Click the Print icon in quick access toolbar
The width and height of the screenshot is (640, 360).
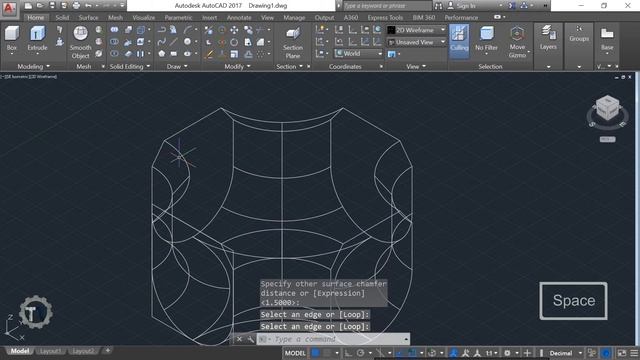point(76,6)
